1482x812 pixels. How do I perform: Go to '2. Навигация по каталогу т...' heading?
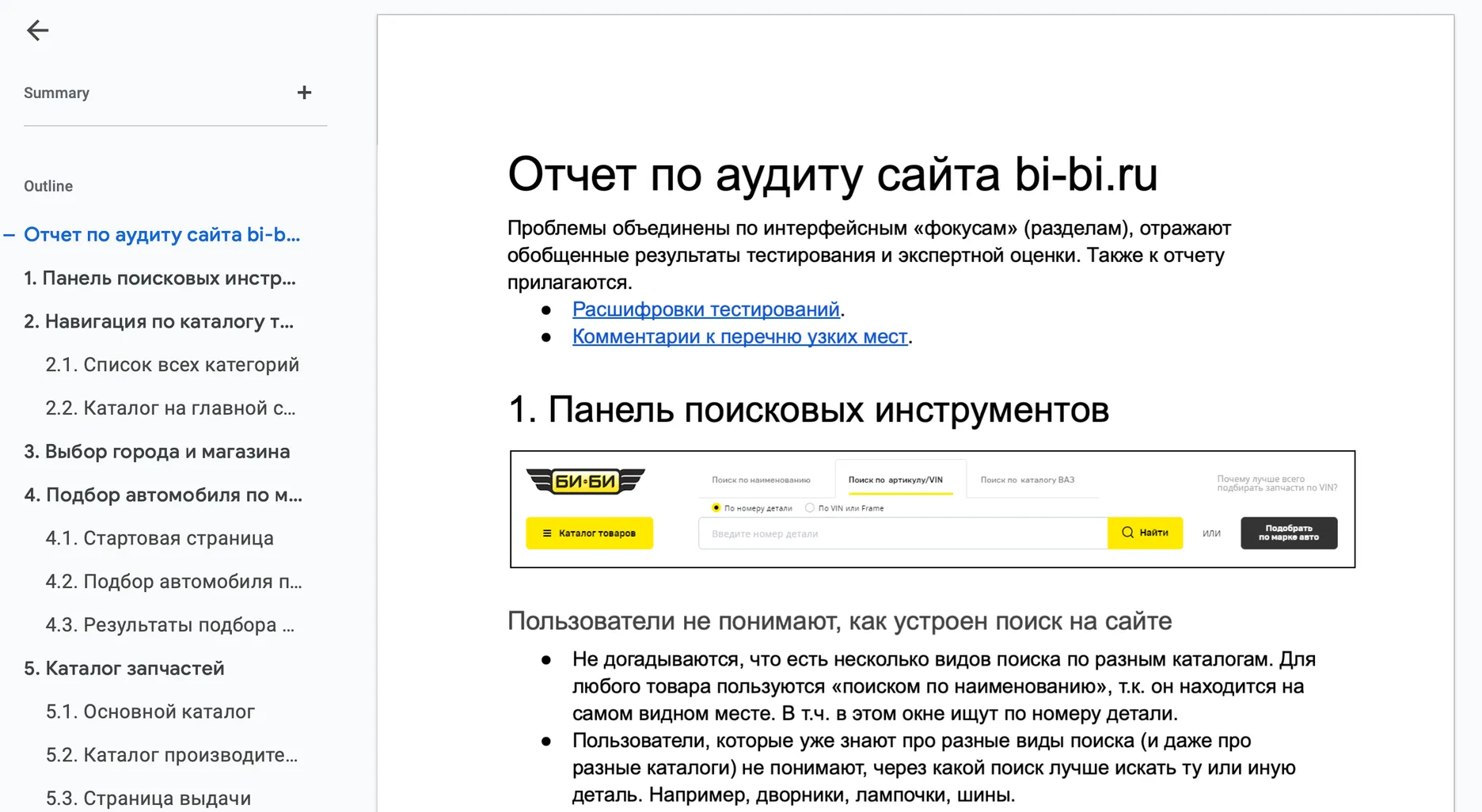158,321
